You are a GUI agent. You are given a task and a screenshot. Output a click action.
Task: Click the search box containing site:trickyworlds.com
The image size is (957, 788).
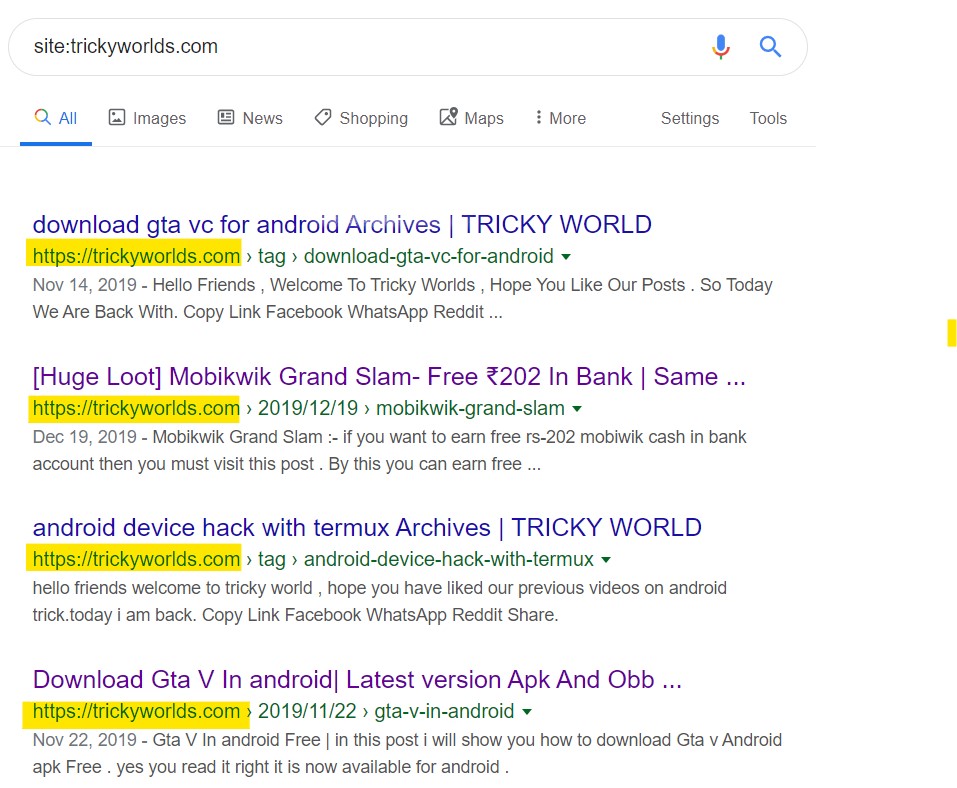click(408, 47)
